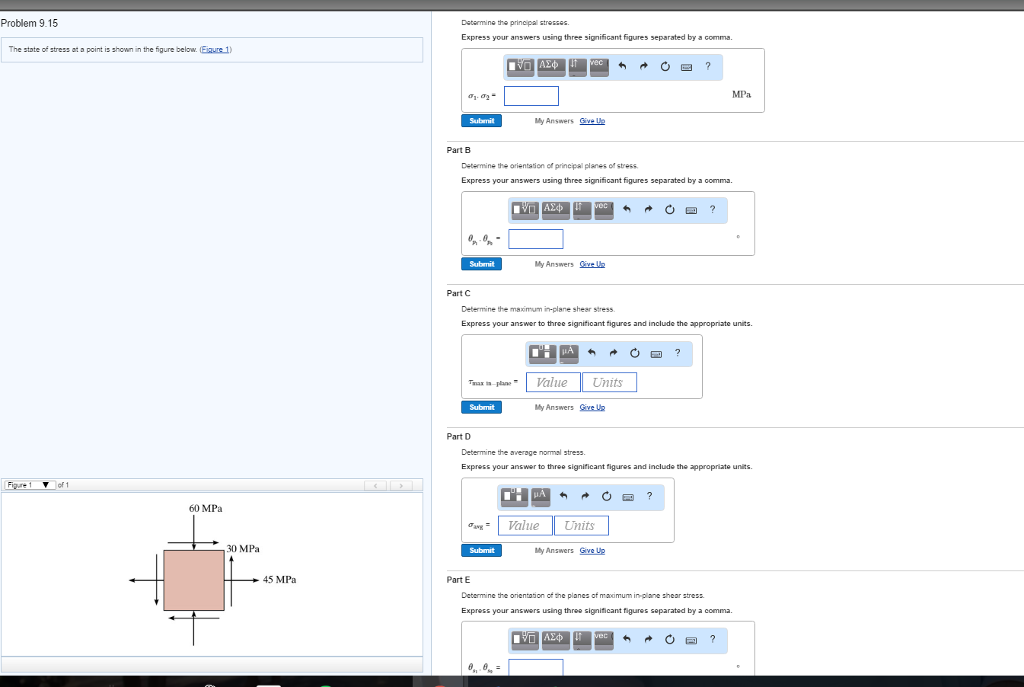Show keyboard shortcuts in Part A toolbar
Screen dimensions: 1024x687
(686, 67)
